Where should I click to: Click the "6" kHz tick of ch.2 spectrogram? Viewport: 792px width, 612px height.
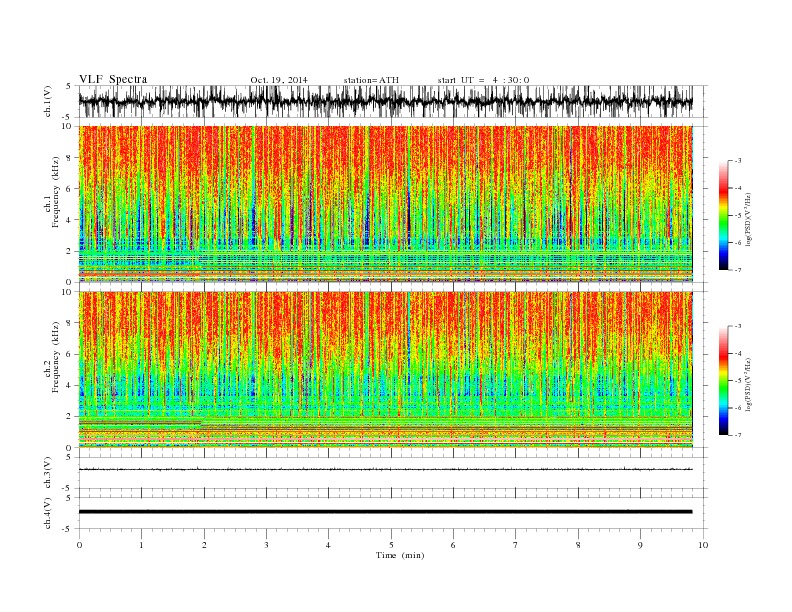click(x=70, y=354)
